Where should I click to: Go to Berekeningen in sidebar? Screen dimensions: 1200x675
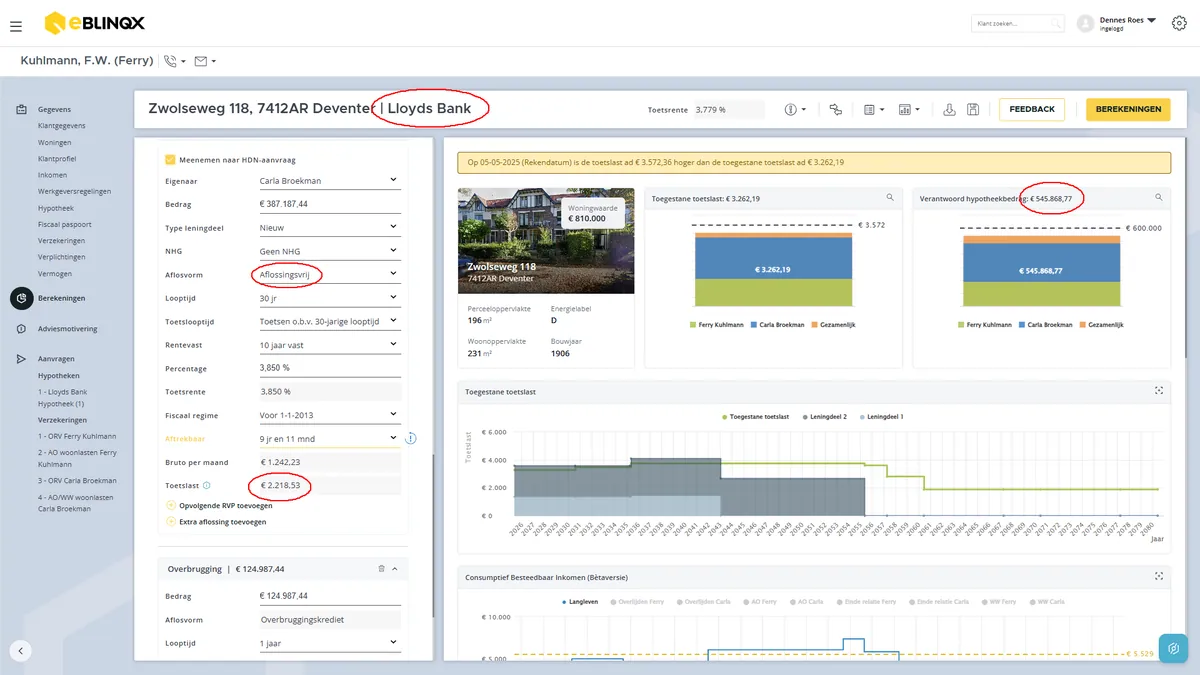click(x=61, y=298)
